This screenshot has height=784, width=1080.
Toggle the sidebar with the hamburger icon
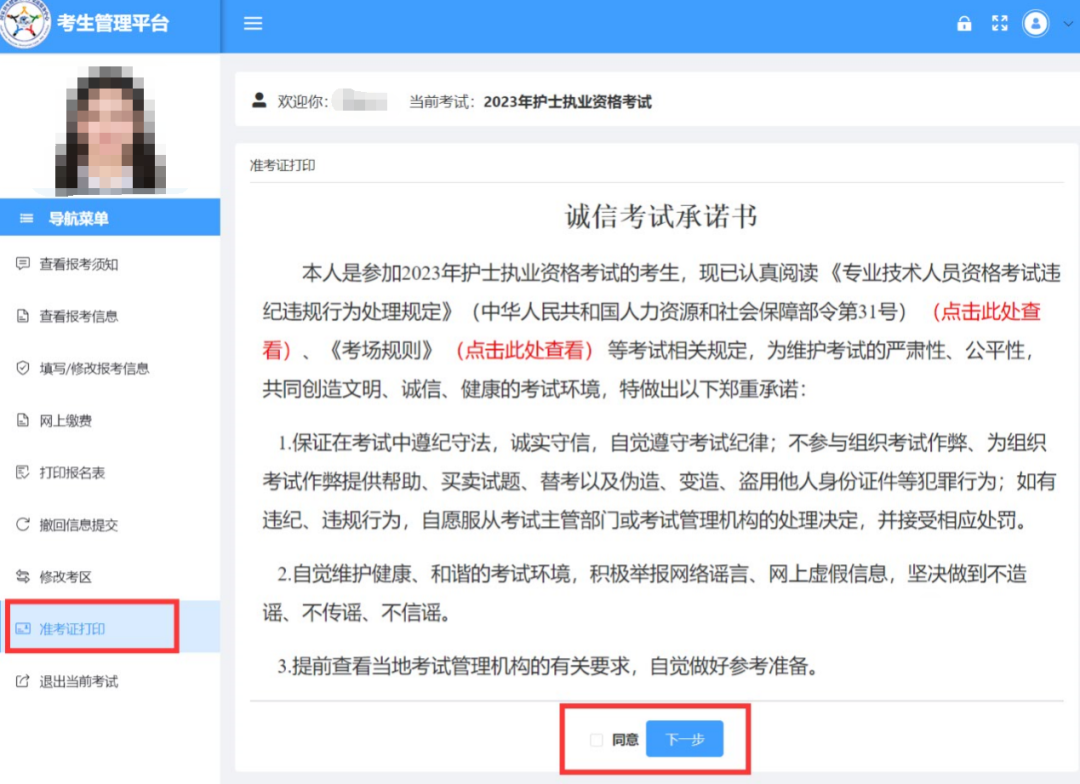(252, 23)
